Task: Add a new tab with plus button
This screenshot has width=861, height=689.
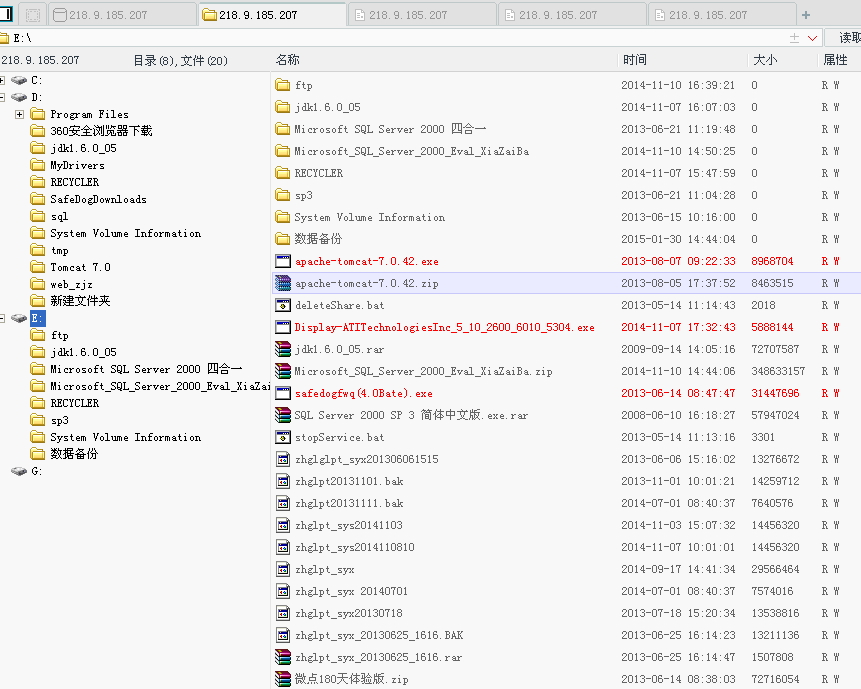Action: (x=806, y=15)
